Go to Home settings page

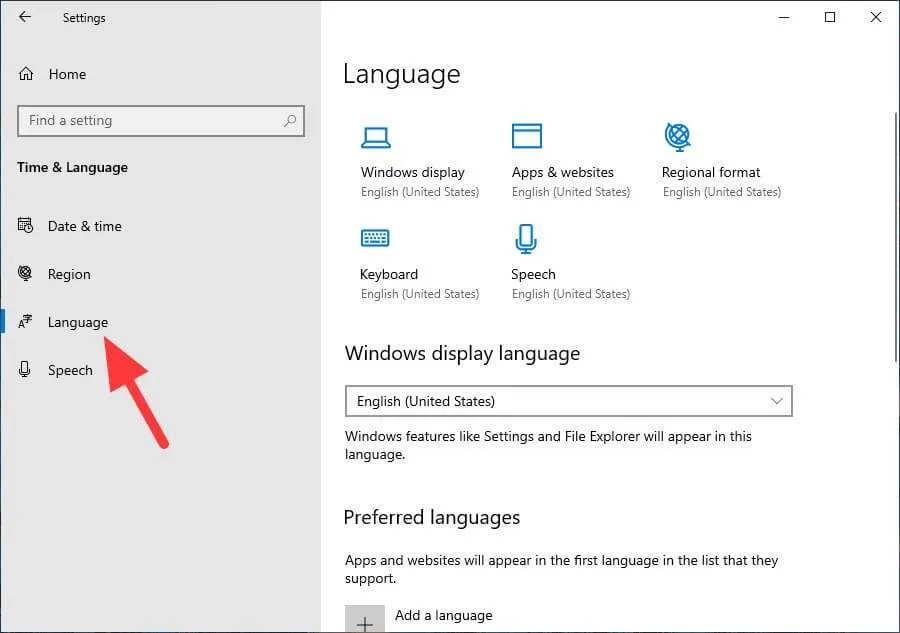tap(67, 74)
